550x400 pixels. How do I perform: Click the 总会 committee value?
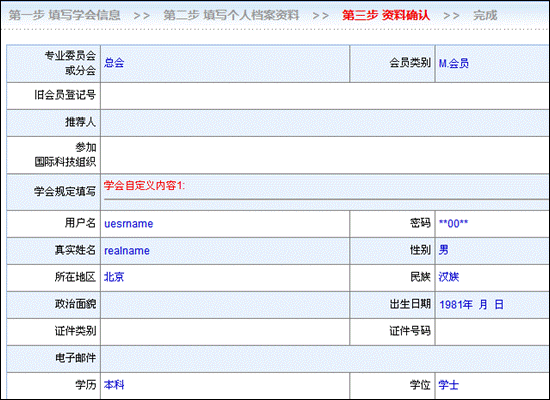tap(114, 63)
